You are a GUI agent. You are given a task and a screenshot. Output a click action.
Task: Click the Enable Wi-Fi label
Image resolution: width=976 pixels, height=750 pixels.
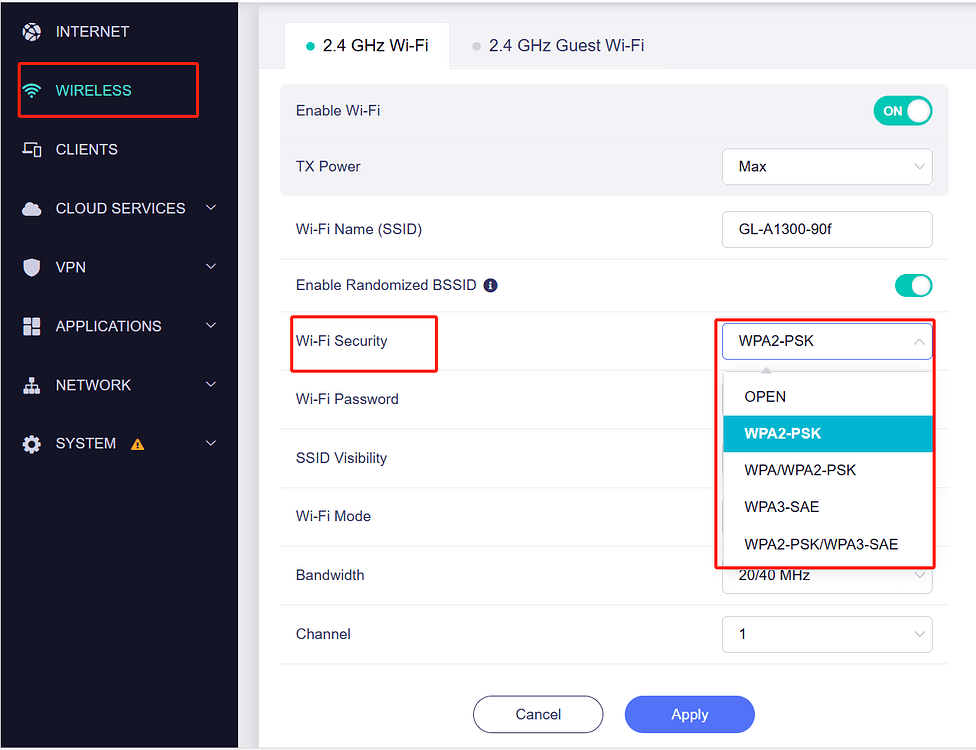tap(338, 111)
